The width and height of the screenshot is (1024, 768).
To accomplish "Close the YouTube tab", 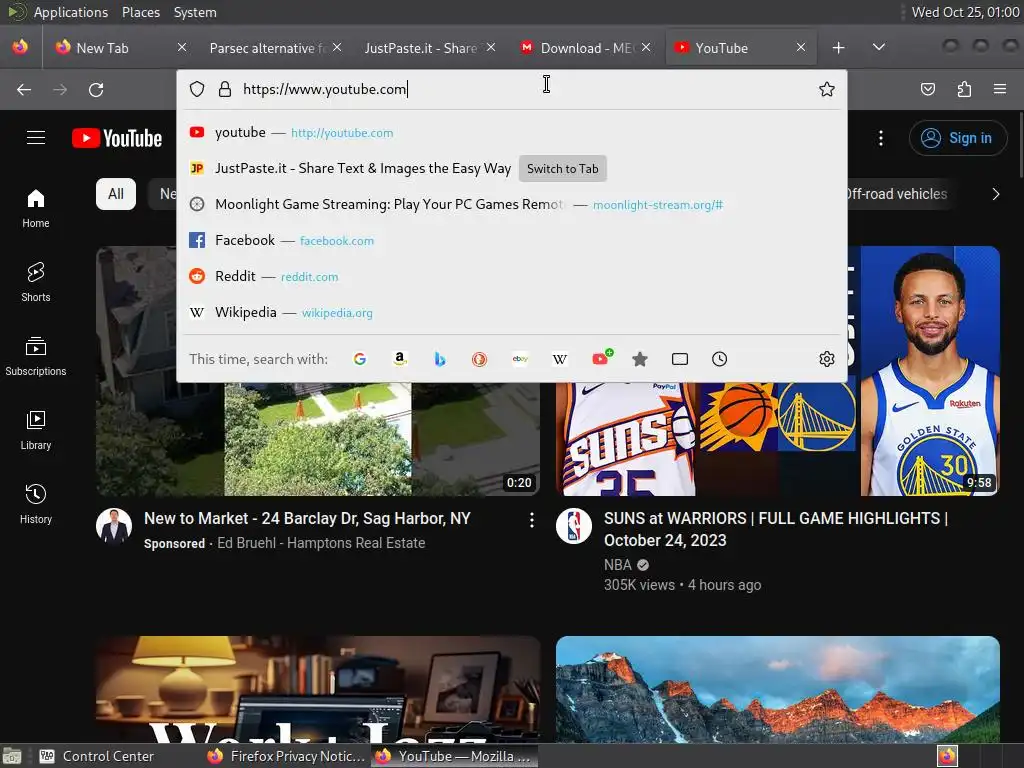I will pyautogui.click(x=801, y=47).
